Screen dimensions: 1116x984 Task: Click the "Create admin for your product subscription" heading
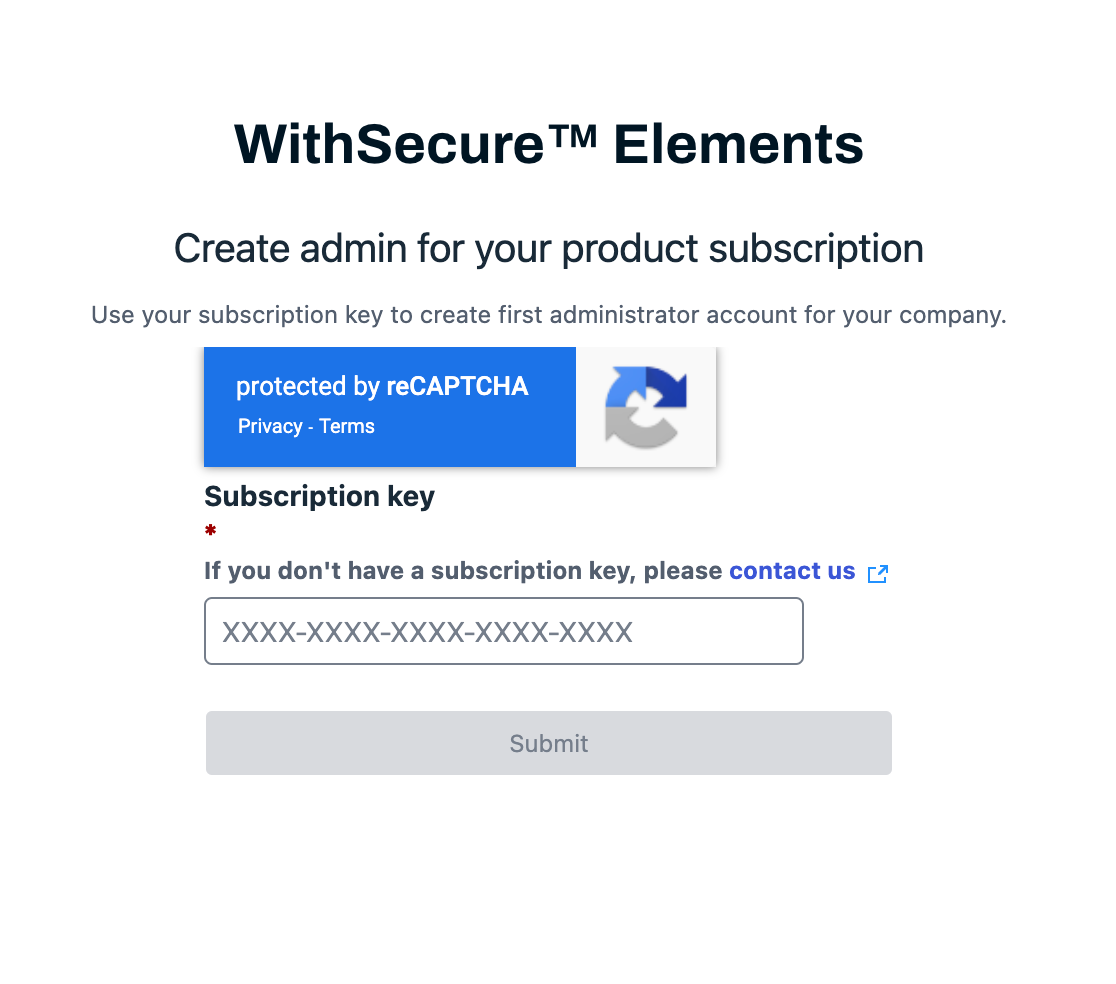coord(548,248)
